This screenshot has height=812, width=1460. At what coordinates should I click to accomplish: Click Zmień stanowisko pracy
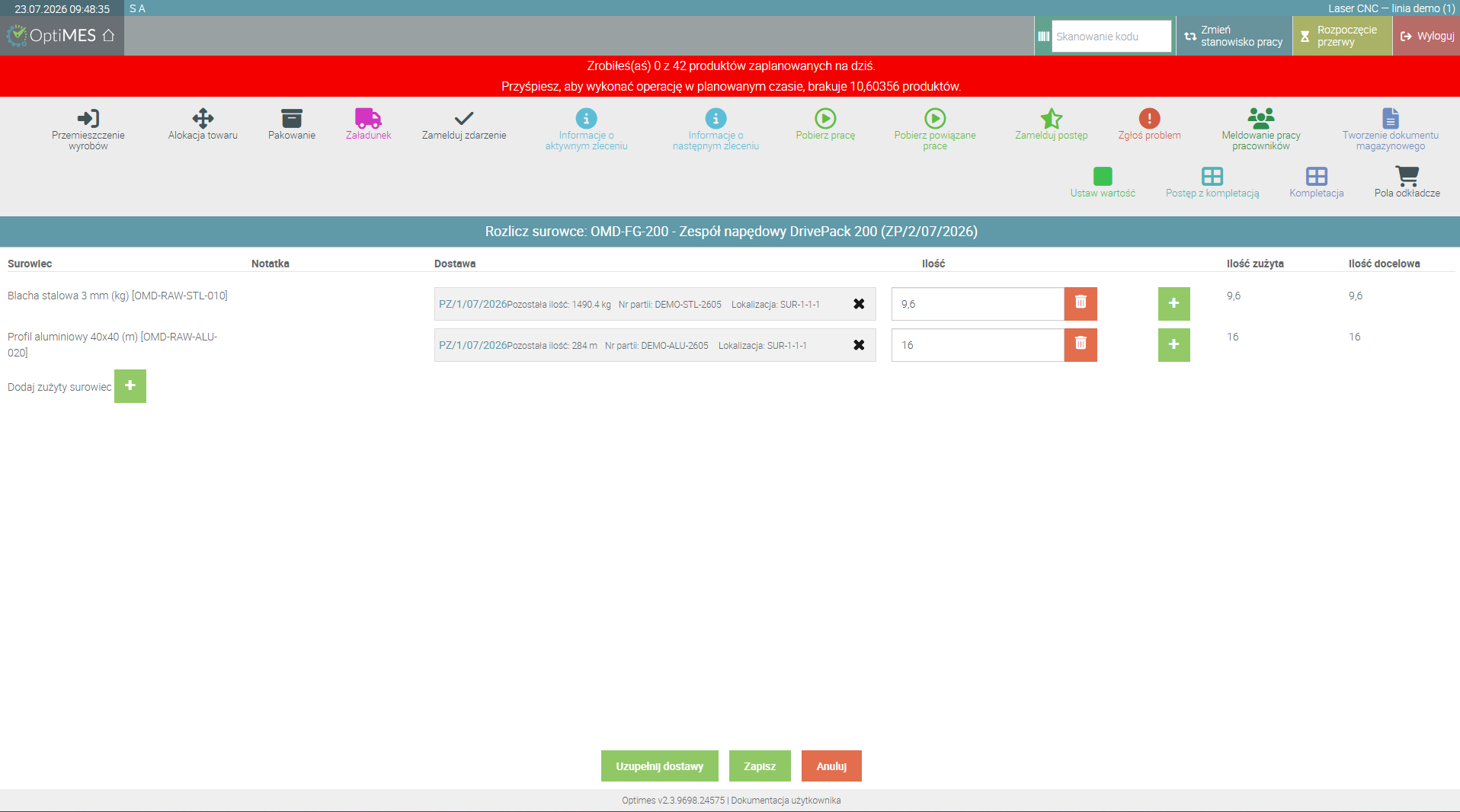tap(1234, 36)
